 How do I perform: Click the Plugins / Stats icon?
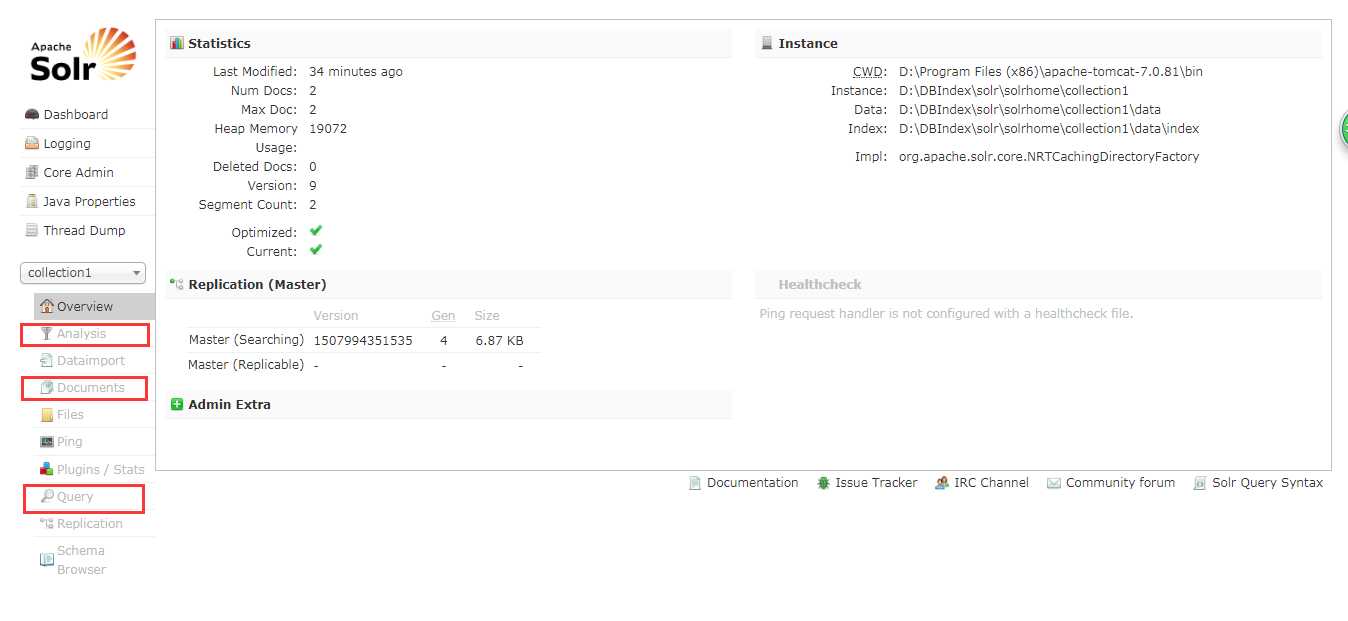tap(47, 469)
